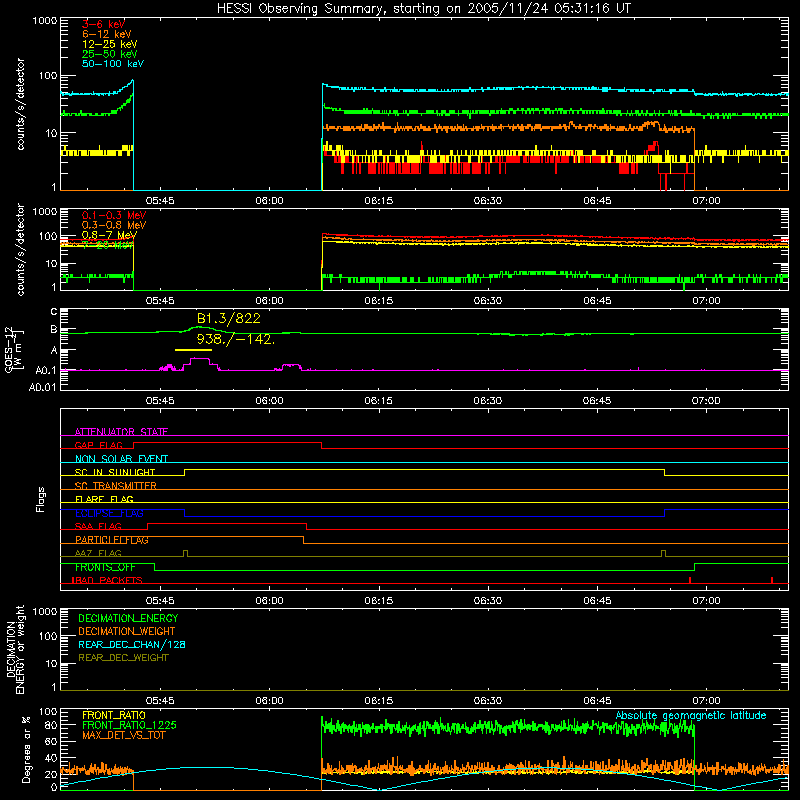800x800 pixels.
Task: Click the PARTICLE_FLAG label
Action: pos(112,540)
